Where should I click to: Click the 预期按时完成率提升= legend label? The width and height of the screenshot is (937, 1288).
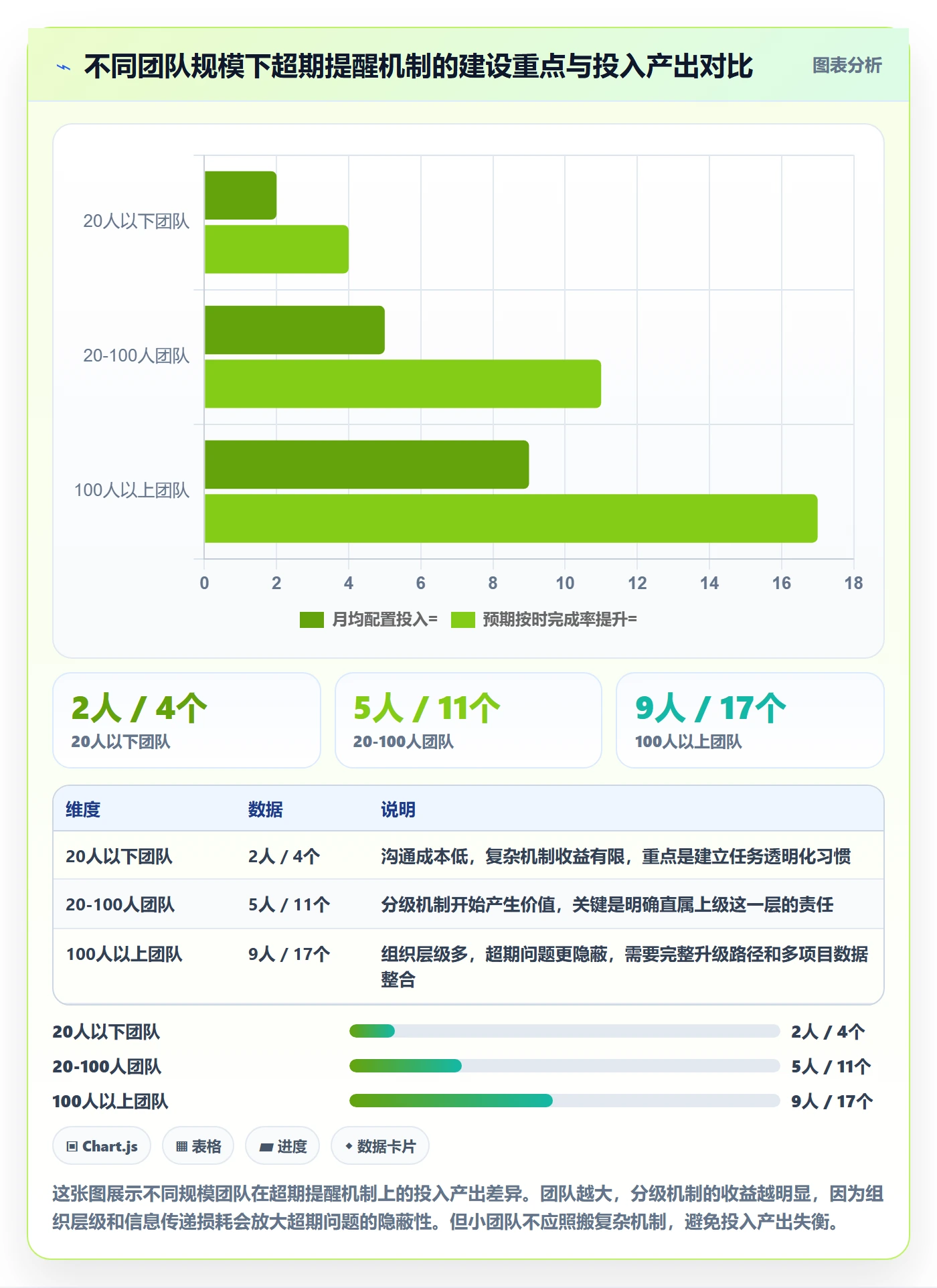[560, 620]
